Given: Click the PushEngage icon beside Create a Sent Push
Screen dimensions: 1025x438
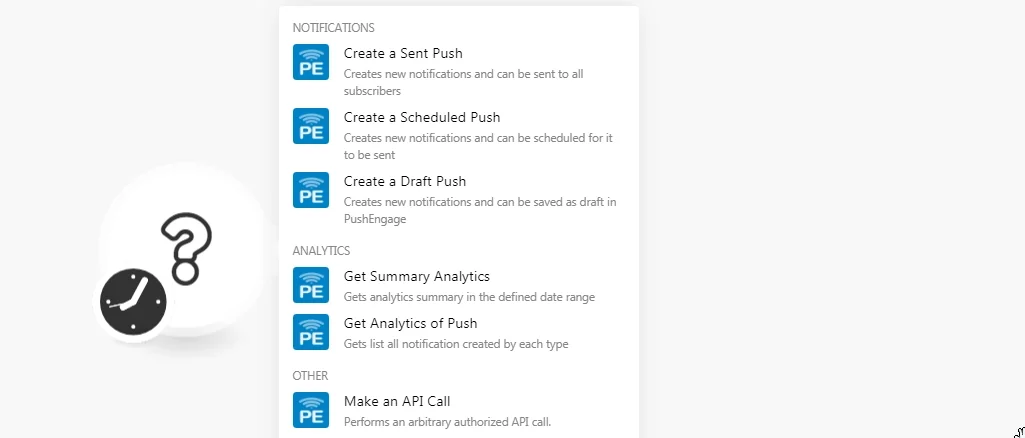Looking at the screenshot, I should (311, 62).
